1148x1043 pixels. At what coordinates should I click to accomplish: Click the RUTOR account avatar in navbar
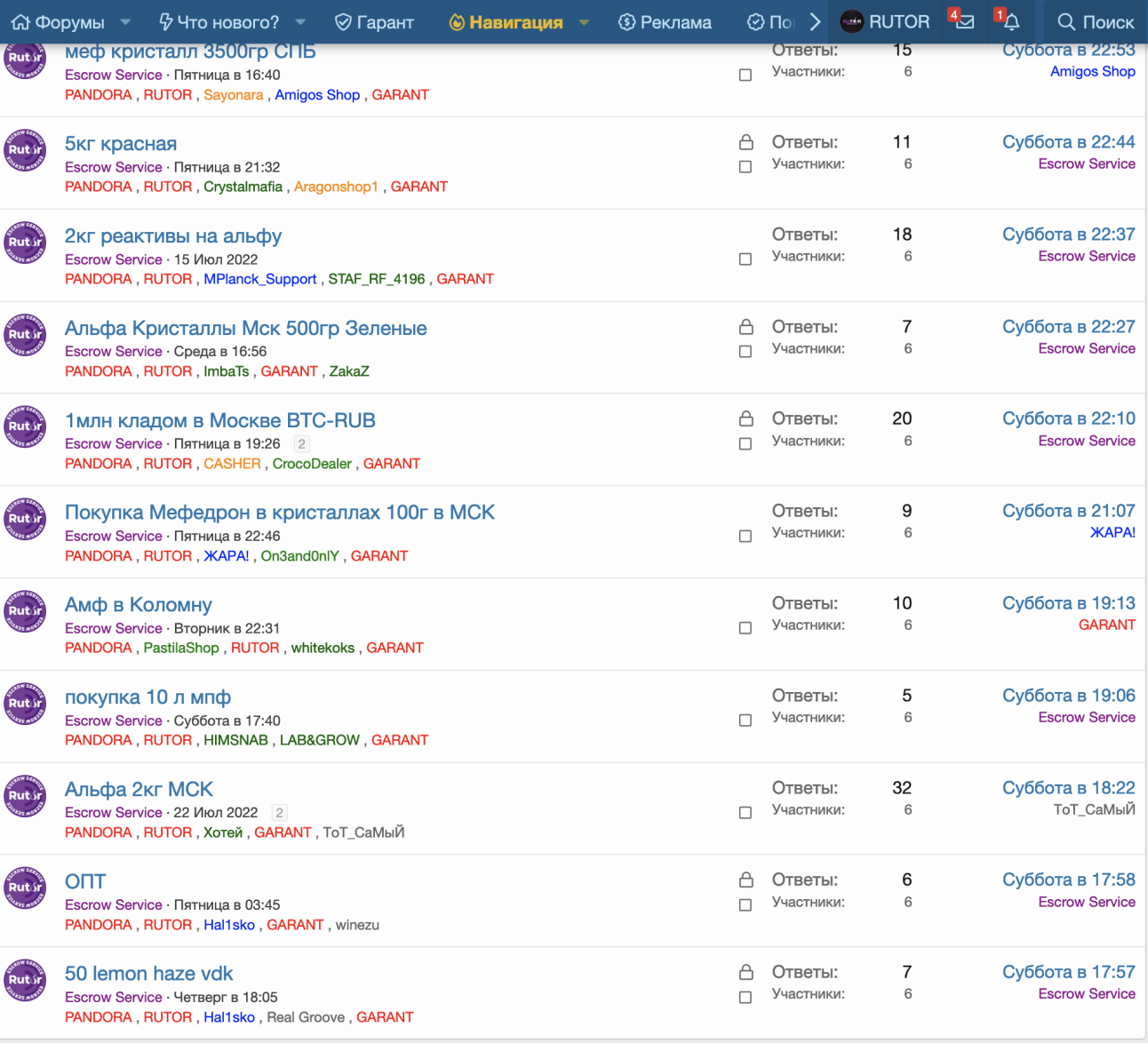(x=851, y=22)
